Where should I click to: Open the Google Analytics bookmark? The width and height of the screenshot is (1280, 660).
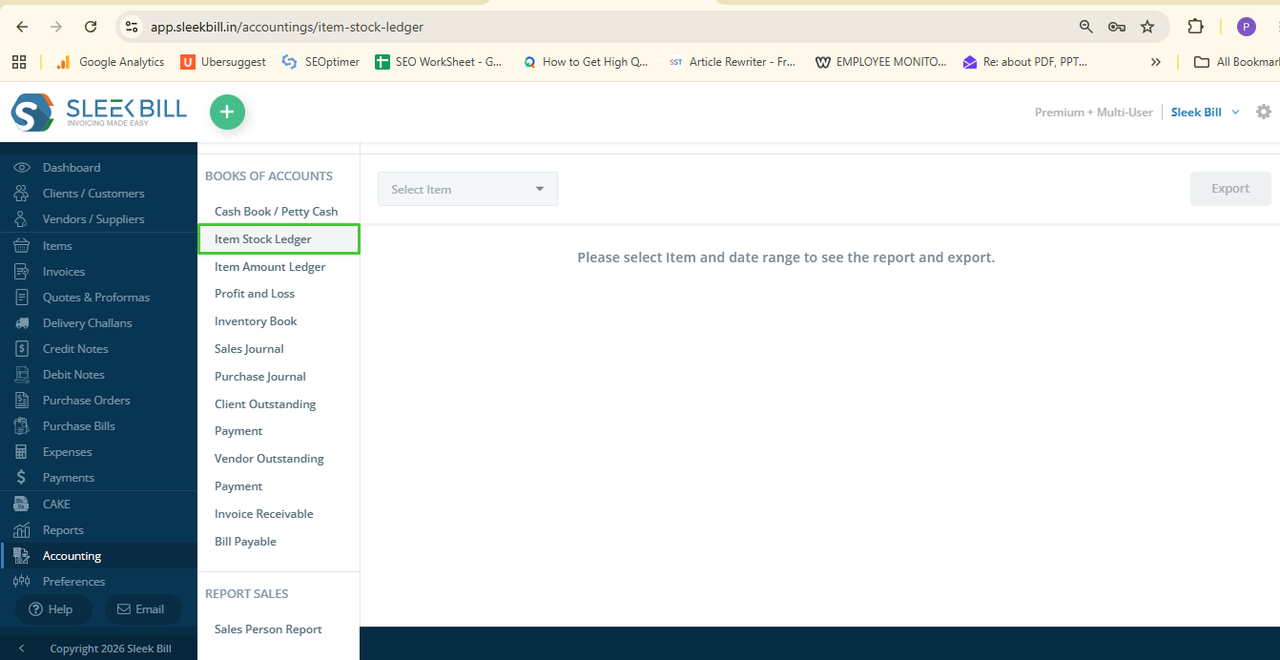110,62
